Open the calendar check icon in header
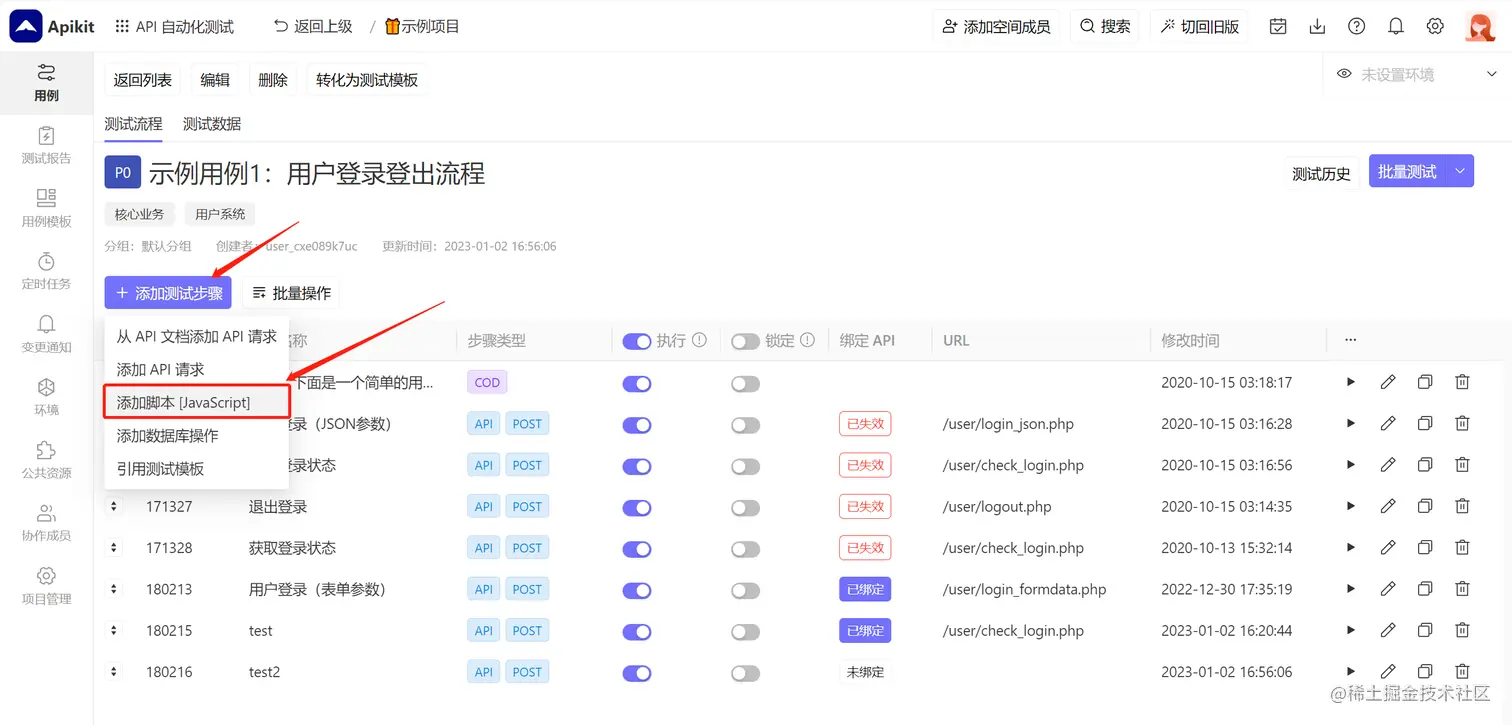This screenshot has width=1512, height=725. click(1278, 27)
